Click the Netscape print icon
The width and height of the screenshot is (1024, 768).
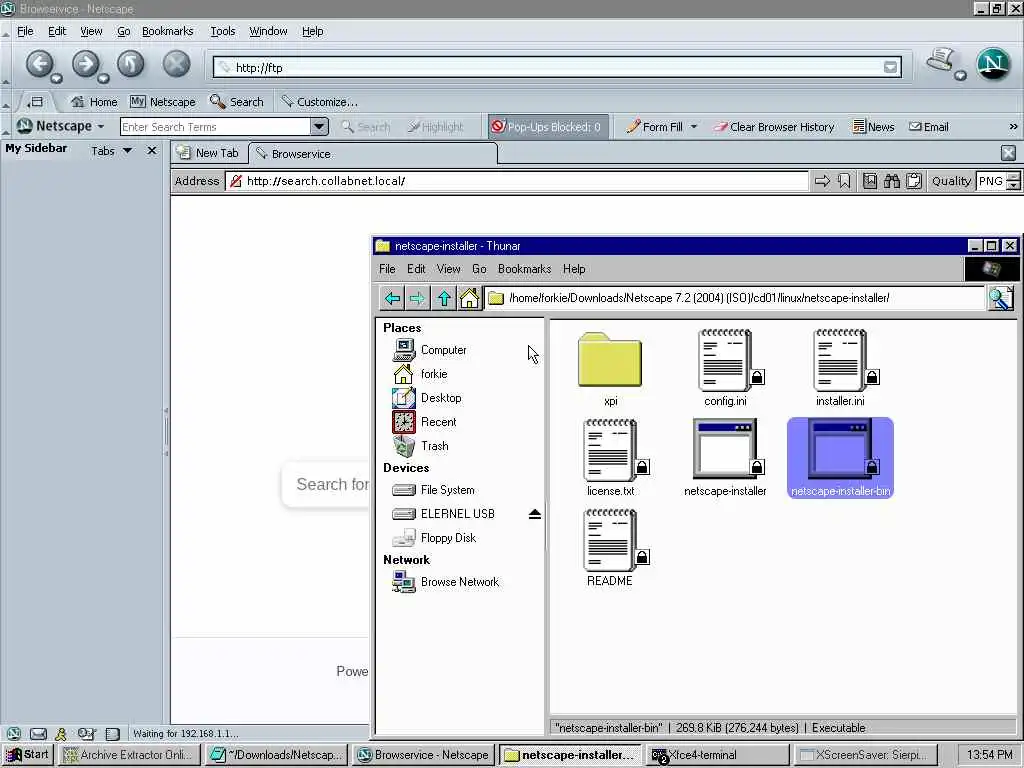pyautogui.click(x=940, y=61)
